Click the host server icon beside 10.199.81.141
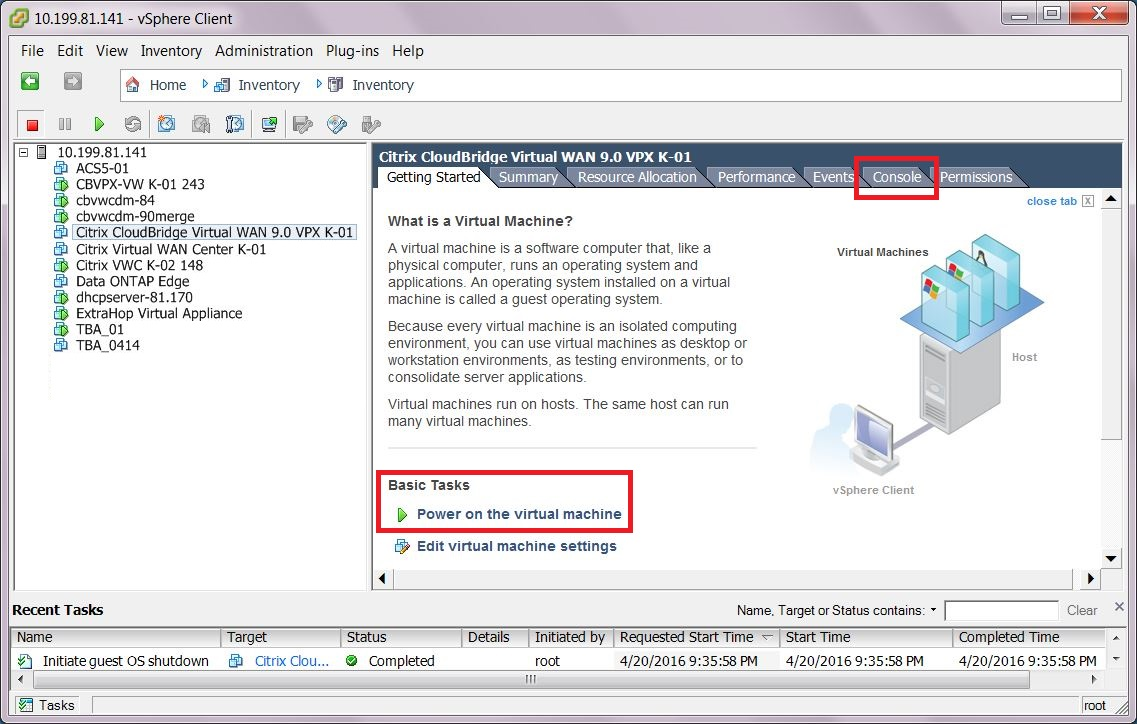Screen dimensions: 1137x724 click(x=42, y=152)
